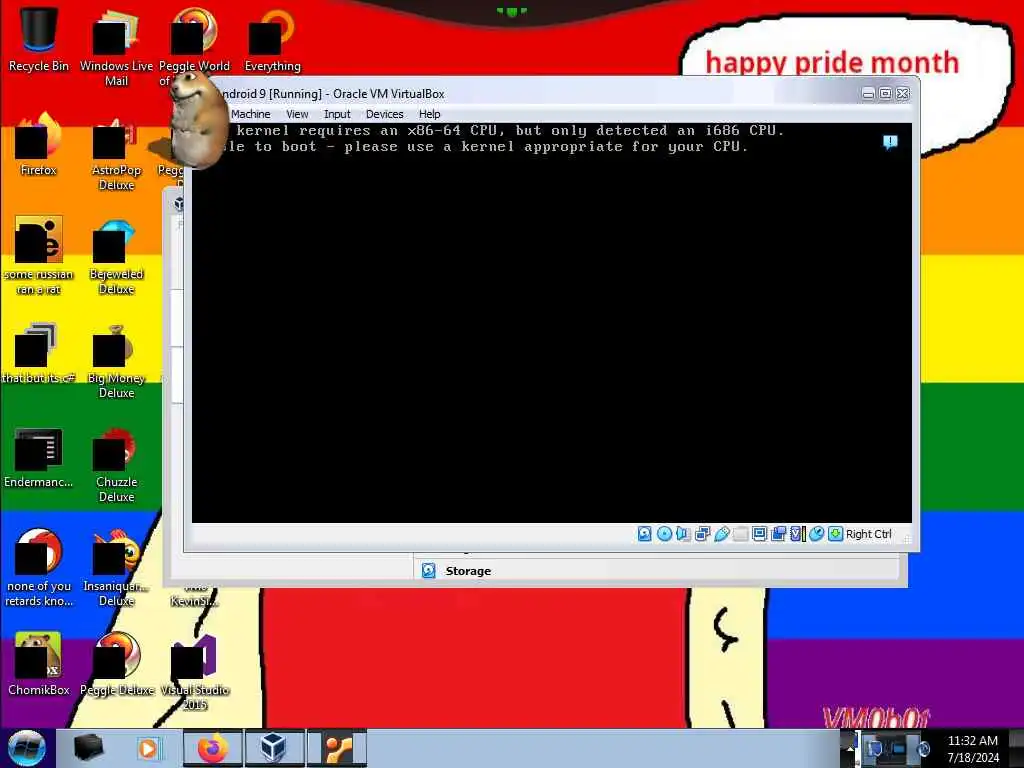This screenshot has width=1024, height=768.
Task: Click the media player taskbar button
Action: point(149,748)
